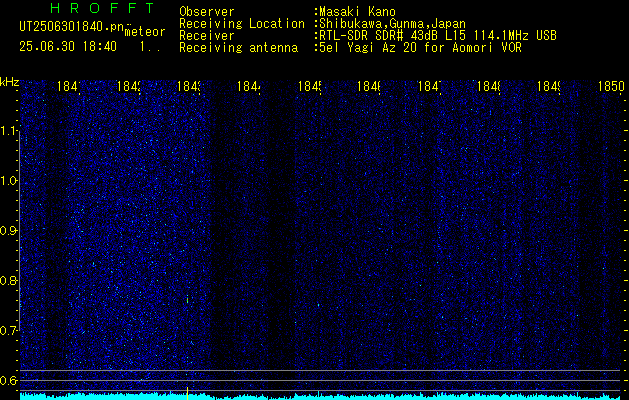The image size is (629, 400).
Task: Click the 0.8 kHz frequency axis label
Action: (x=8, y=280)
